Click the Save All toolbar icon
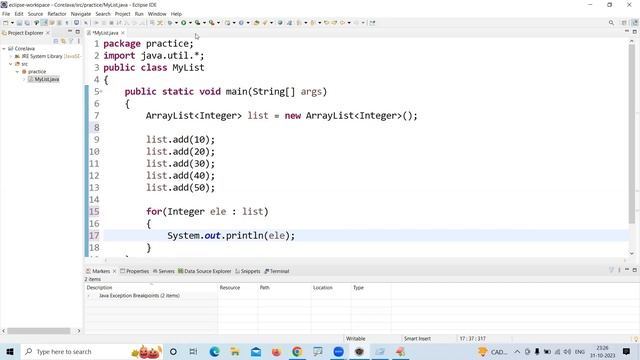 [x=27, y=23]
